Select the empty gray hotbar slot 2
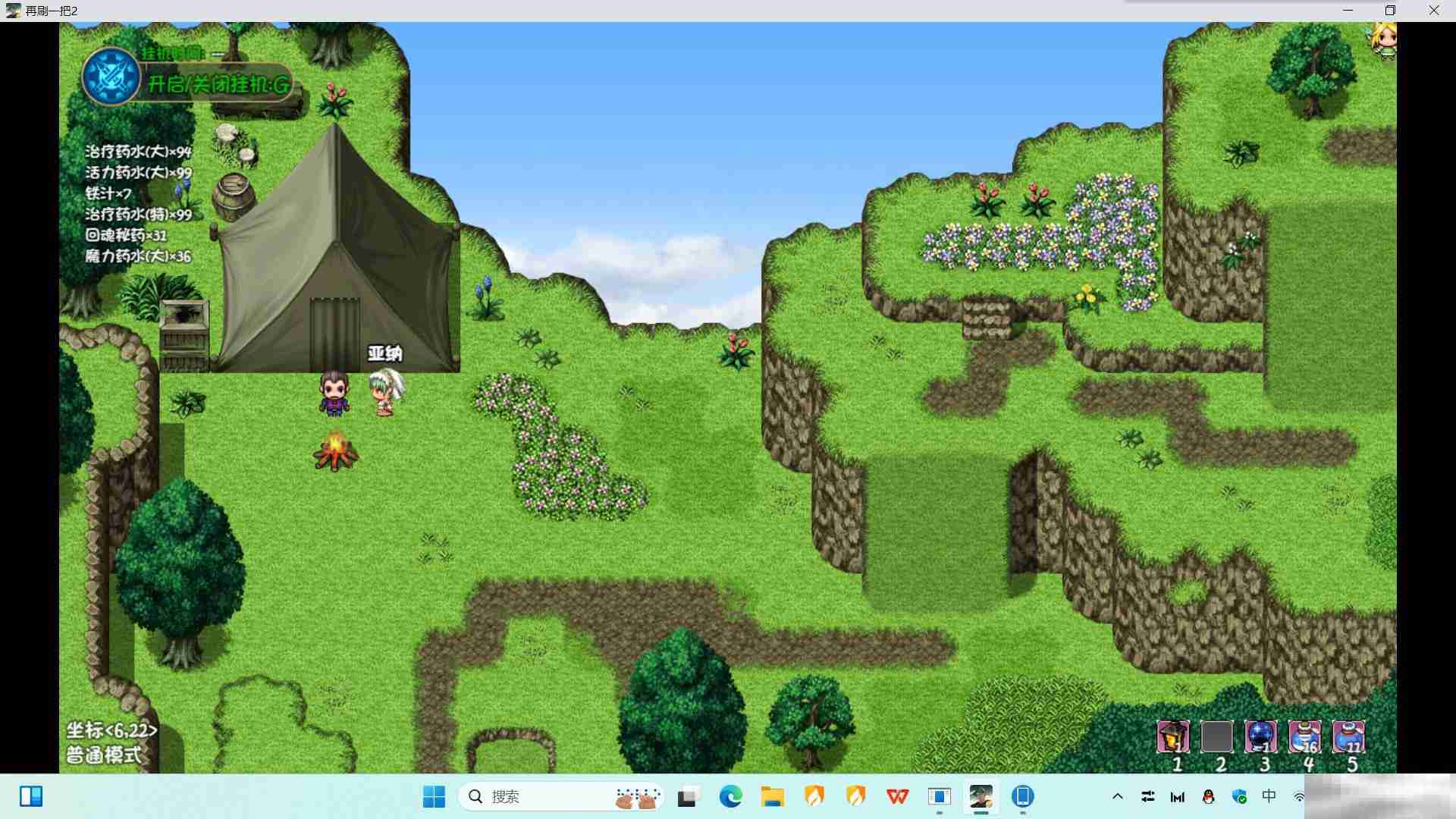 pos(1216,736)
